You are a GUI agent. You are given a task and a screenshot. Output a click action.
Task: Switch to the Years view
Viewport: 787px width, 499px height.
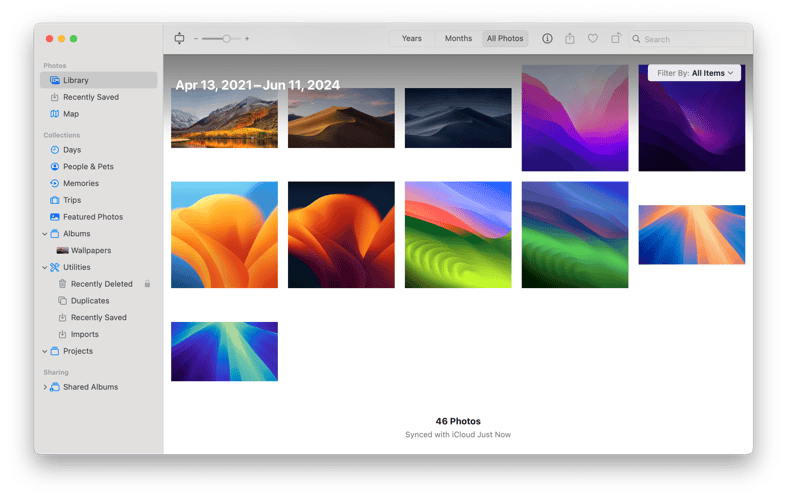pos(412,39)
